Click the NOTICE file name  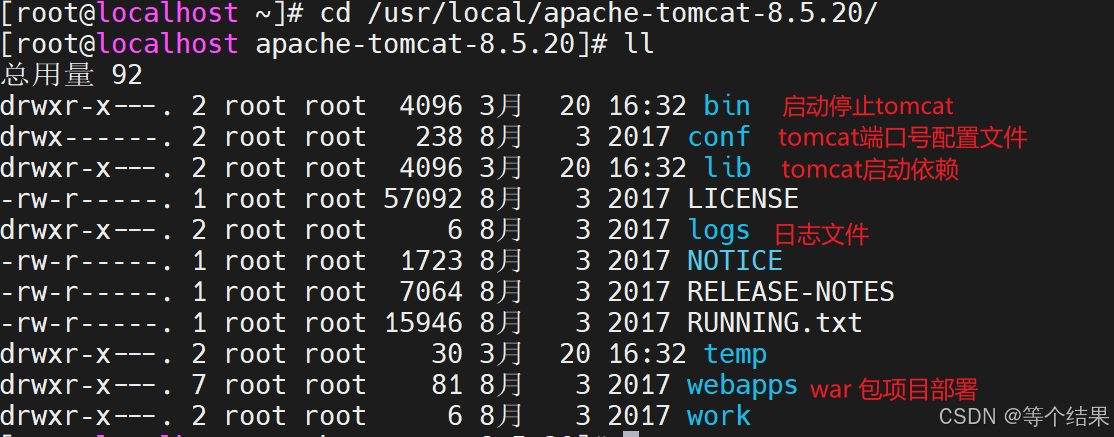coord(735,261)
